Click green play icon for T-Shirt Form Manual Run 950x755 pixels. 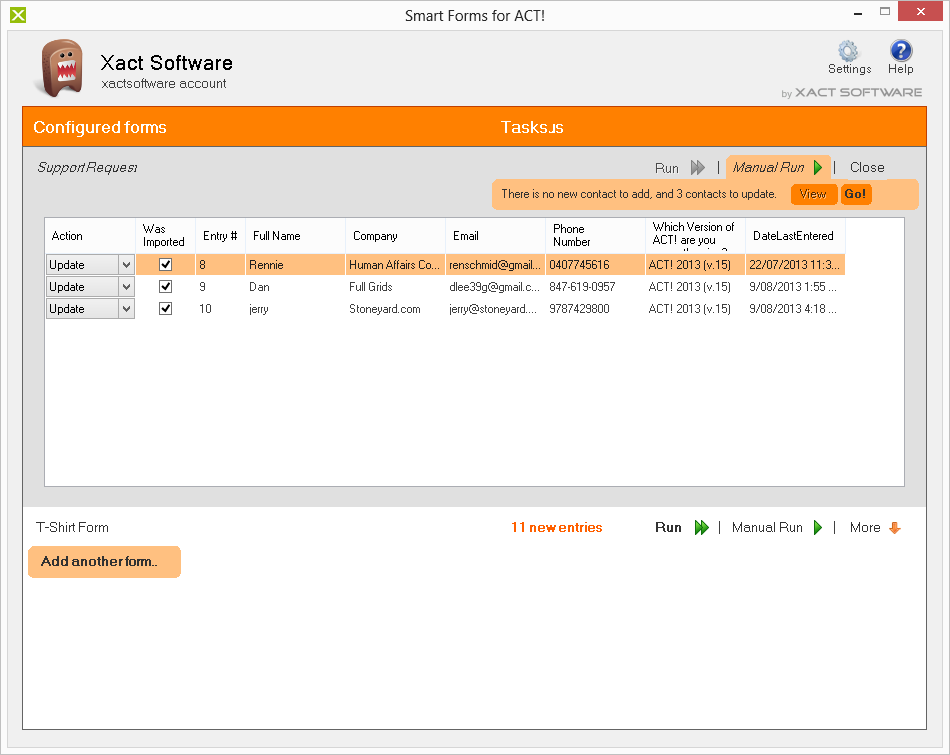point(818,527)
